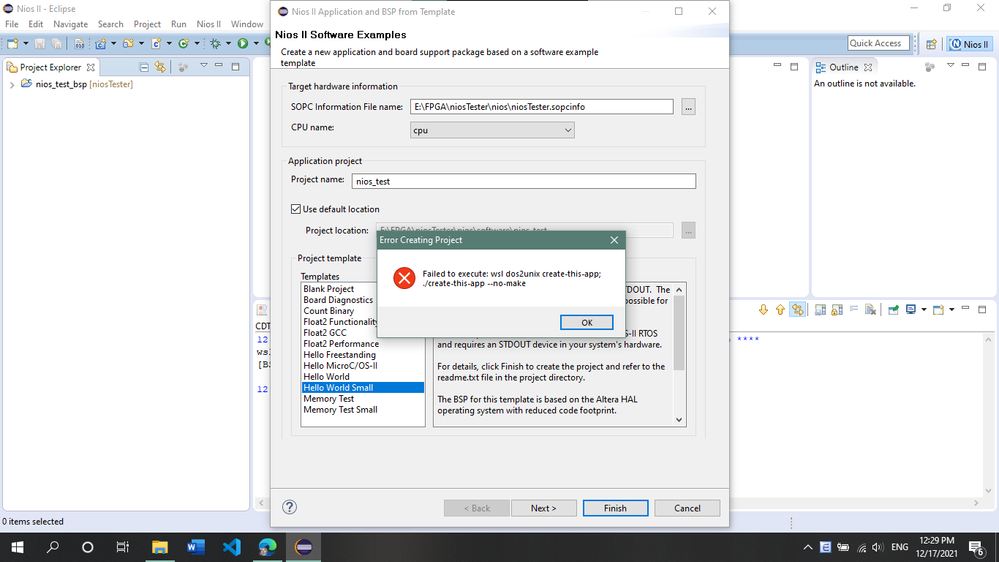Click the Cancel button in wizard
The width and height of the screenshot is (999, 562).
click(687, 508)
